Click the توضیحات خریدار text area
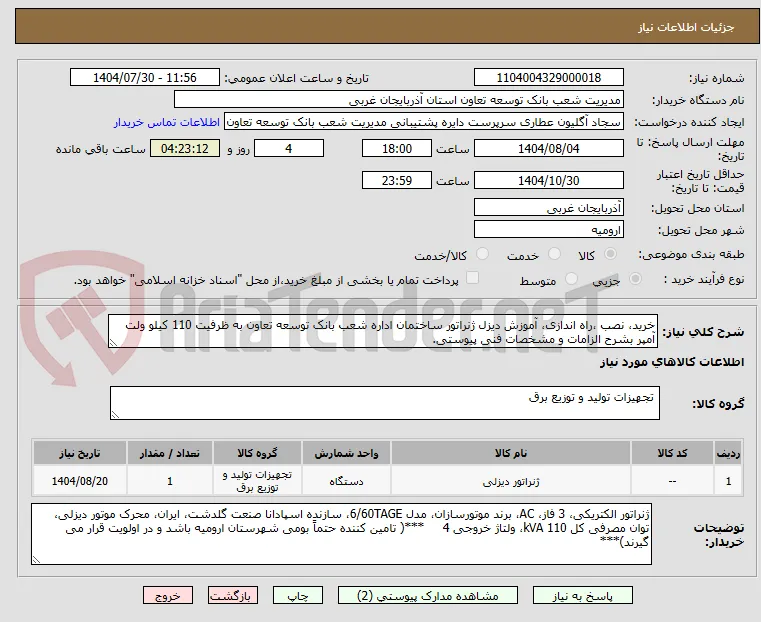Image resolution: width=761 pixels, height=622 pixels. (x=341, y=534)
